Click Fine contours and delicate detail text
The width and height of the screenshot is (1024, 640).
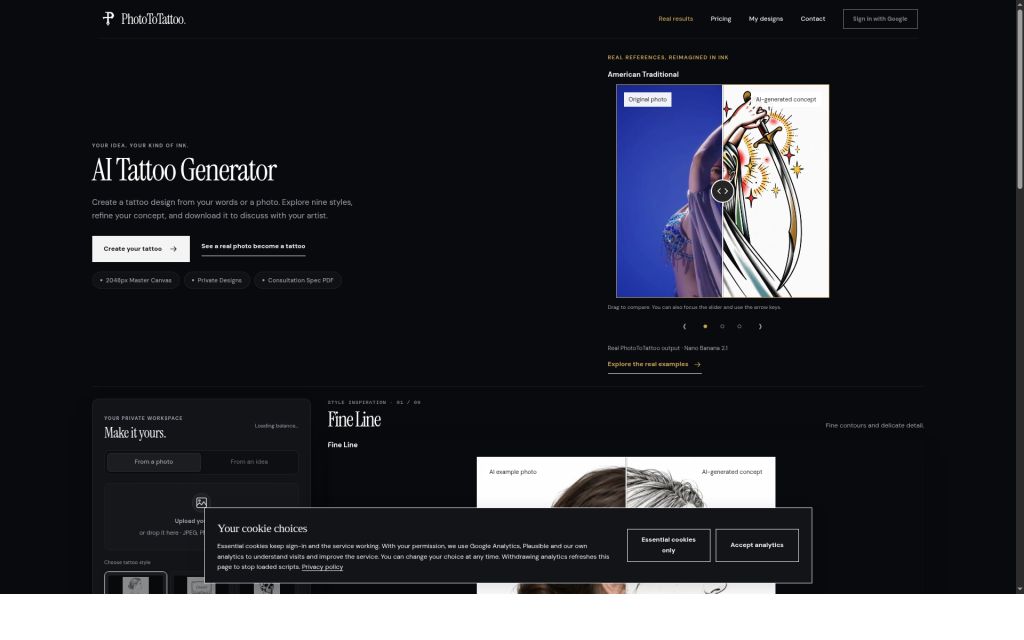pos(874,425)
